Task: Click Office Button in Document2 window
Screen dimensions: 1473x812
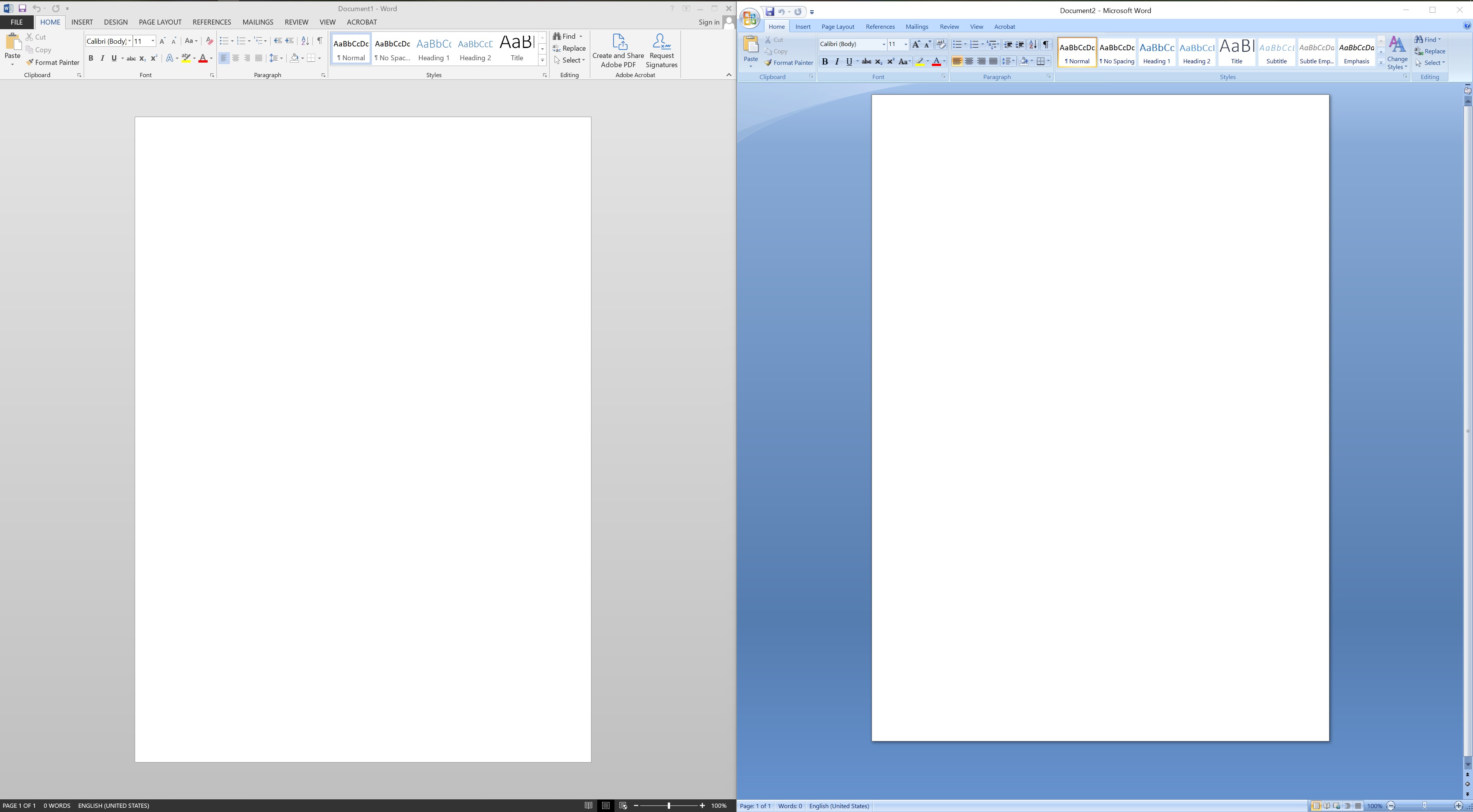Action: pos(750,18)
